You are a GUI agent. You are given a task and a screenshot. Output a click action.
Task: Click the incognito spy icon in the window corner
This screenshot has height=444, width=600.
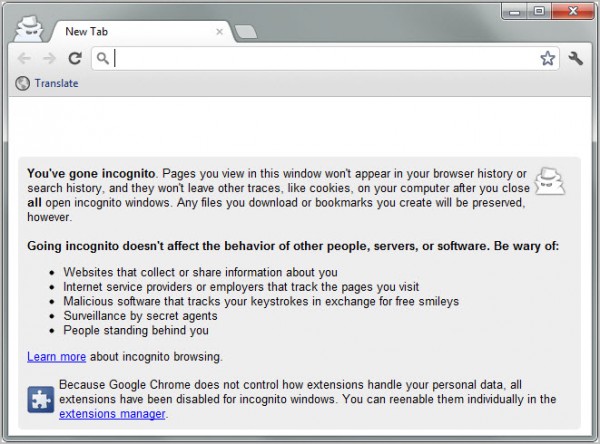[x=28, y=29]
